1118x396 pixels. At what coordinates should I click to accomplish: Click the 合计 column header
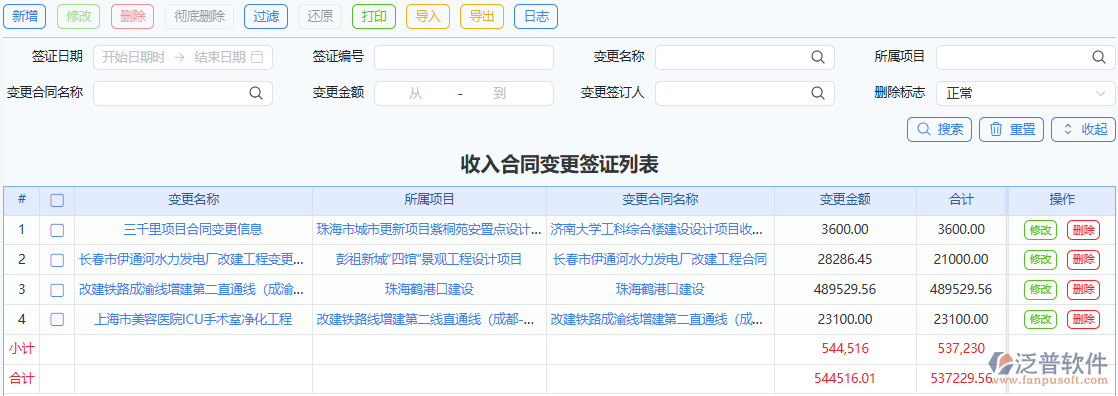click(961, 200)
